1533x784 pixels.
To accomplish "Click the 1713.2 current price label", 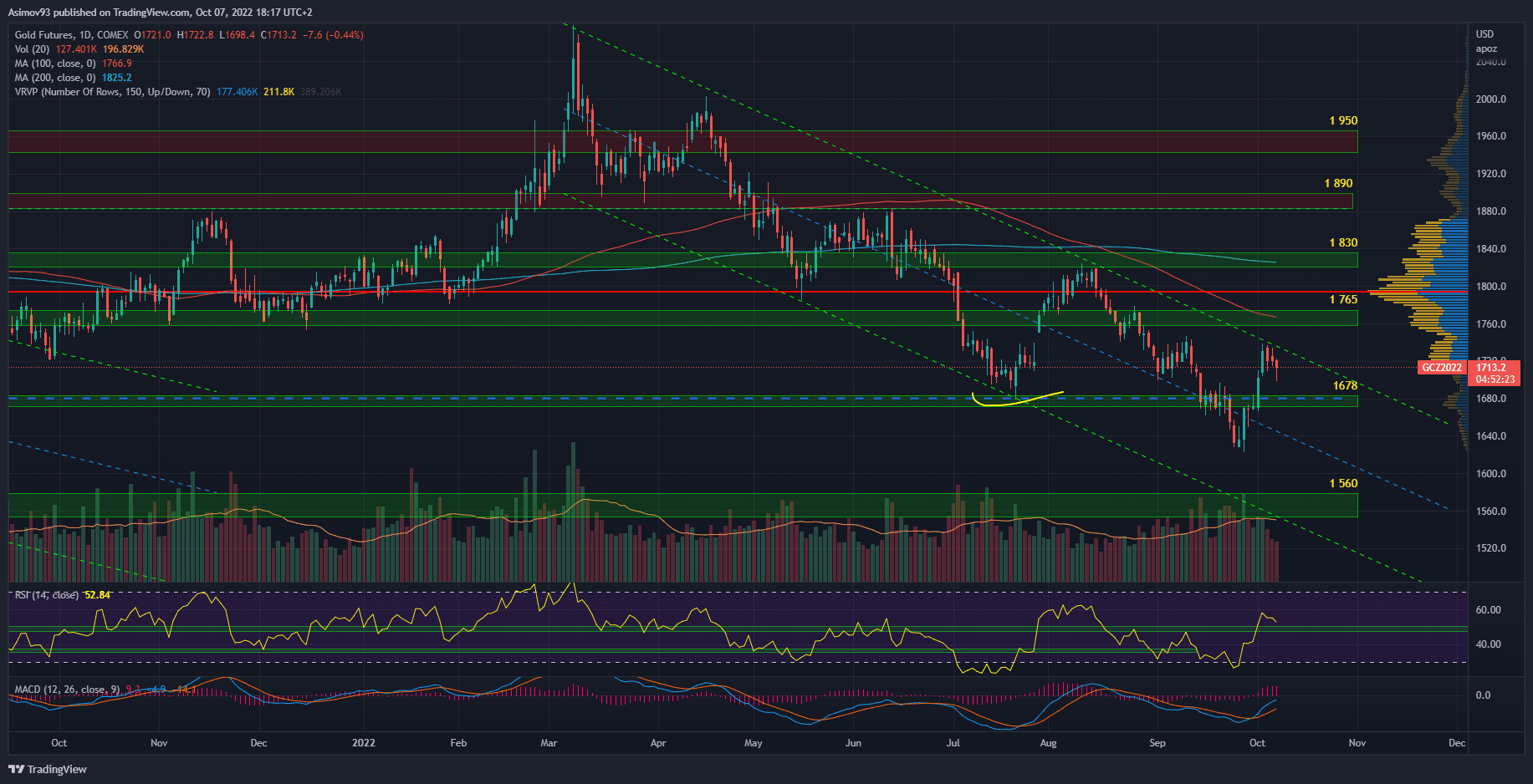I will (1490, 368).
